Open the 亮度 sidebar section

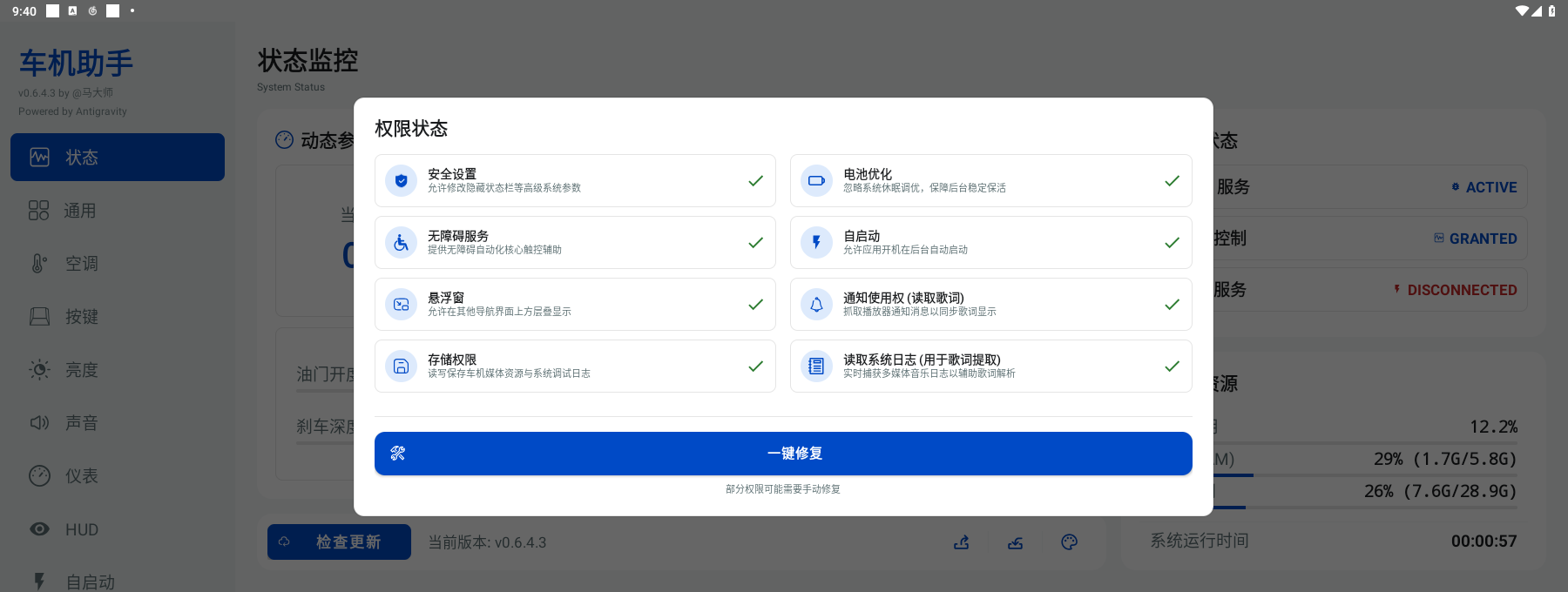point(118,370)
